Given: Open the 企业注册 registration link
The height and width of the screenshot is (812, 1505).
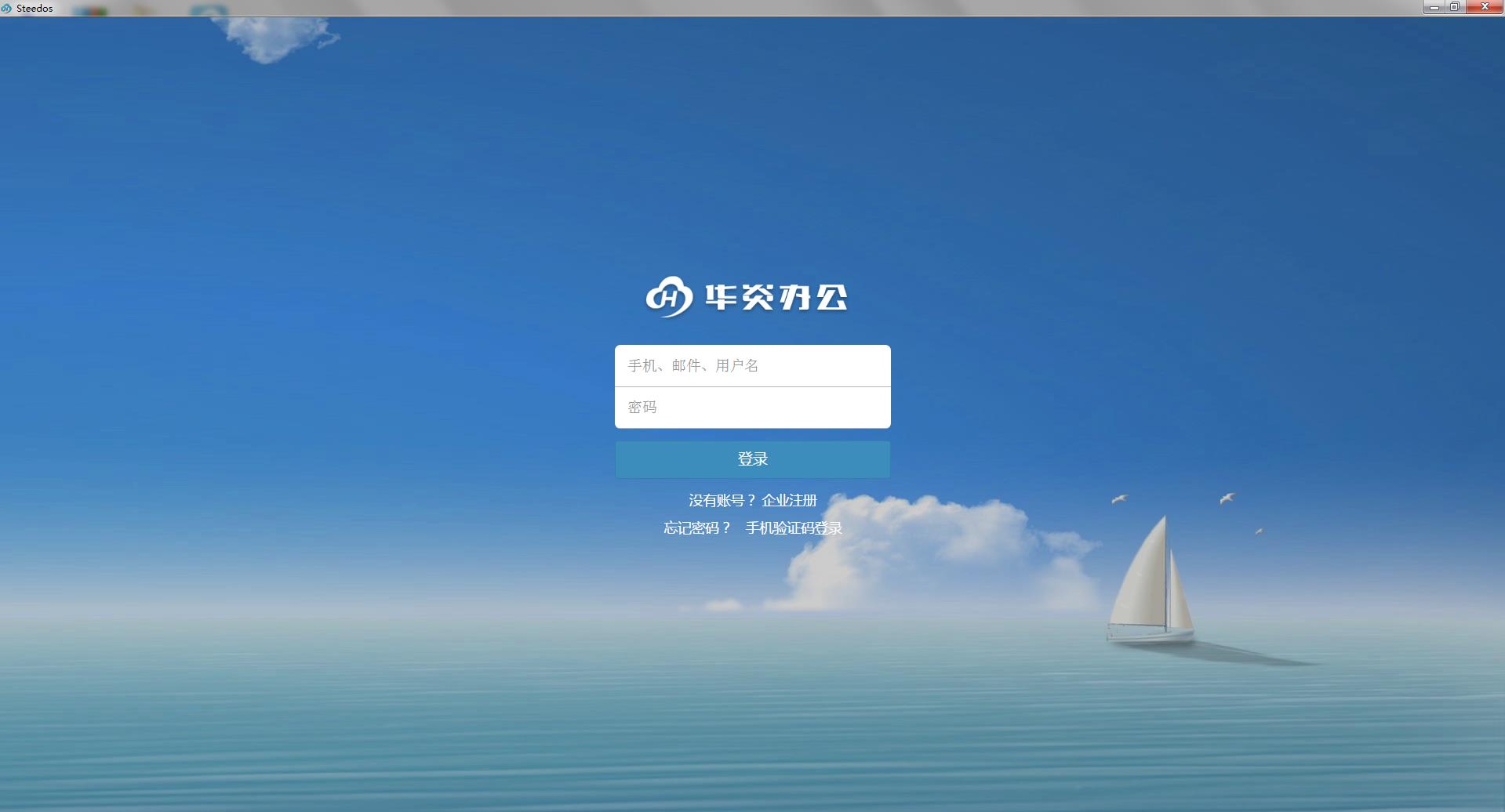Looking at the screenshot, I should [x=790, y=499].
